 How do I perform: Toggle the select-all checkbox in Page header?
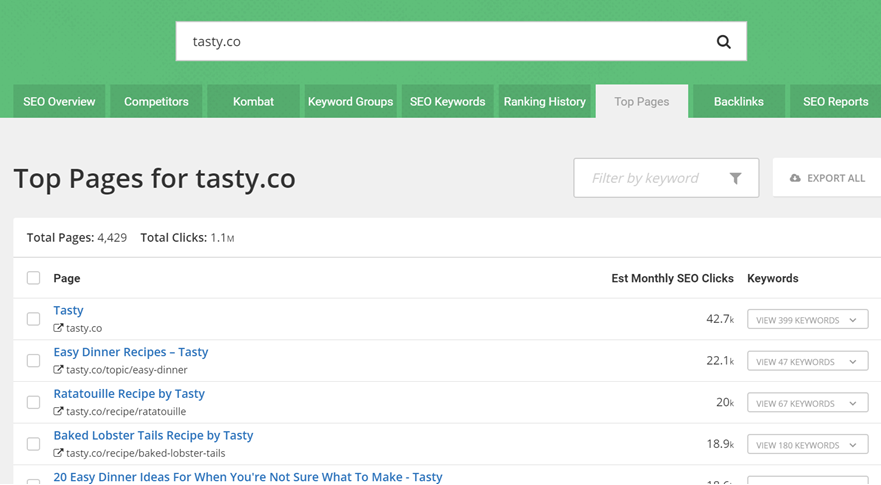[x=34, y=278]
